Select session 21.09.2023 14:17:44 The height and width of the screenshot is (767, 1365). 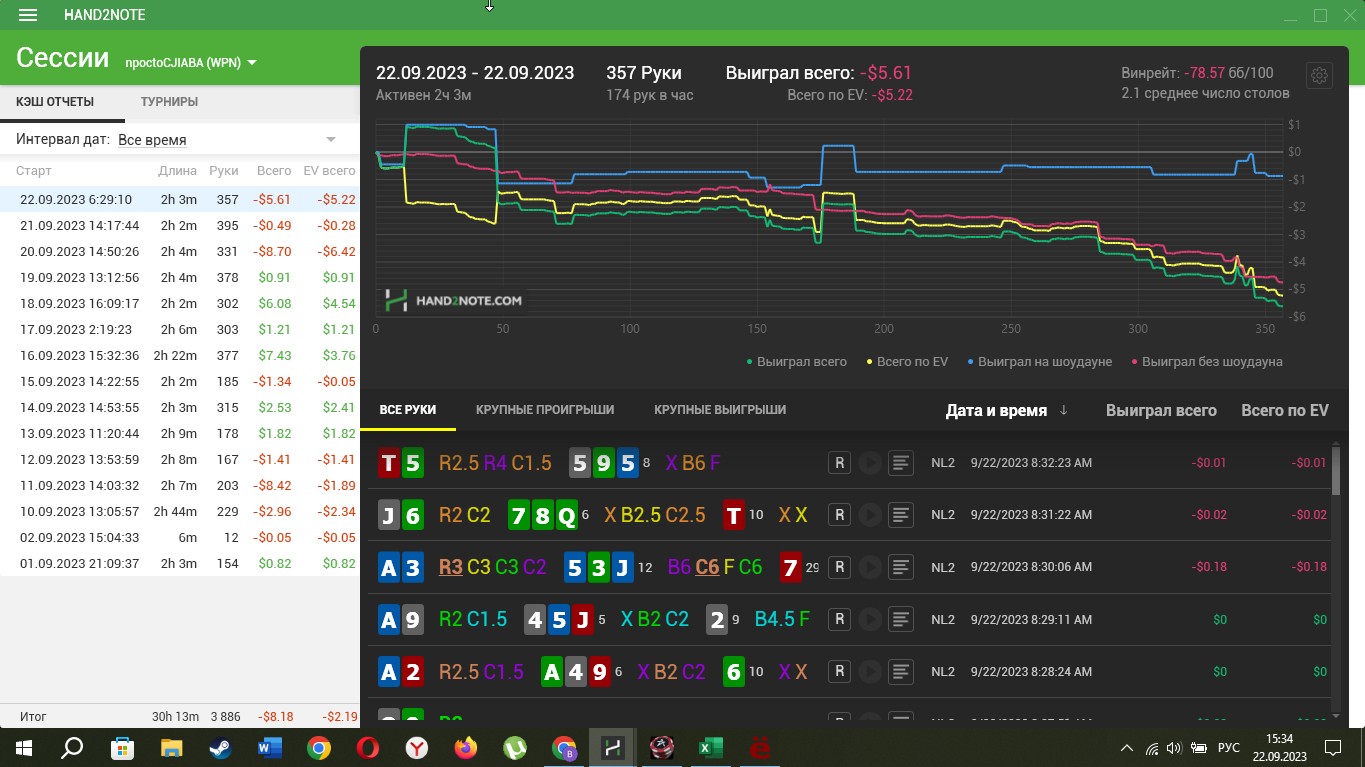click(x=180, y=225)
